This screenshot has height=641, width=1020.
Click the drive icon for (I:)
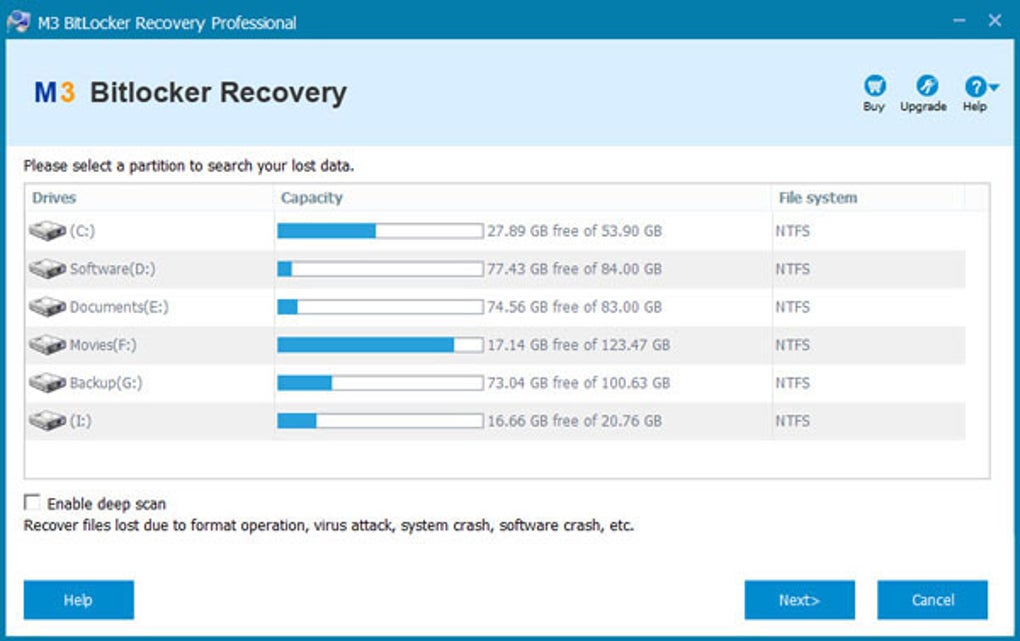[x=47, y=420]
